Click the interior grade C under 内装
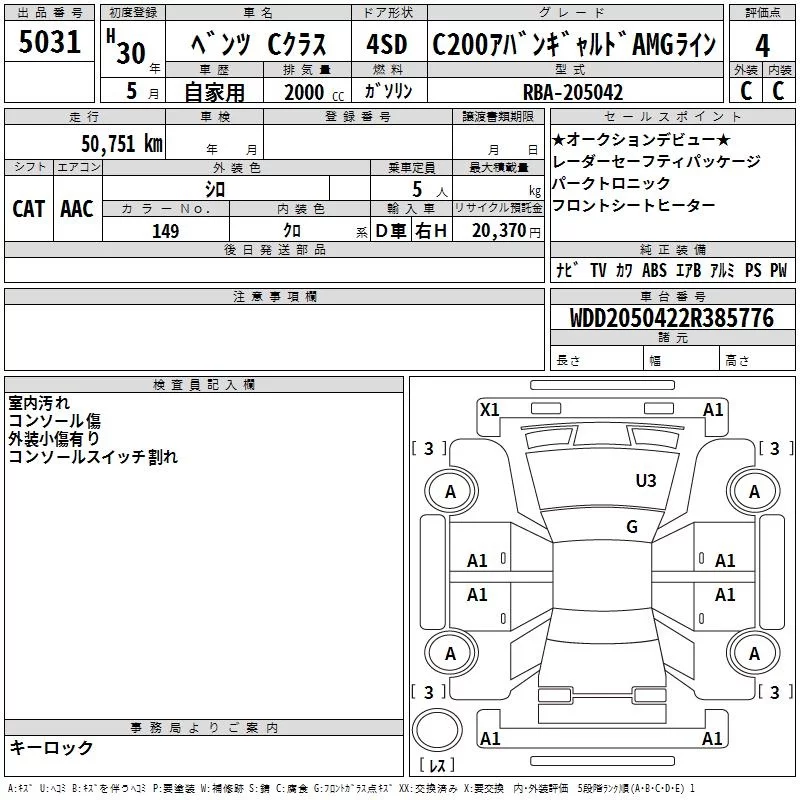This screenshot has width=800, height=800. point(778,91)
